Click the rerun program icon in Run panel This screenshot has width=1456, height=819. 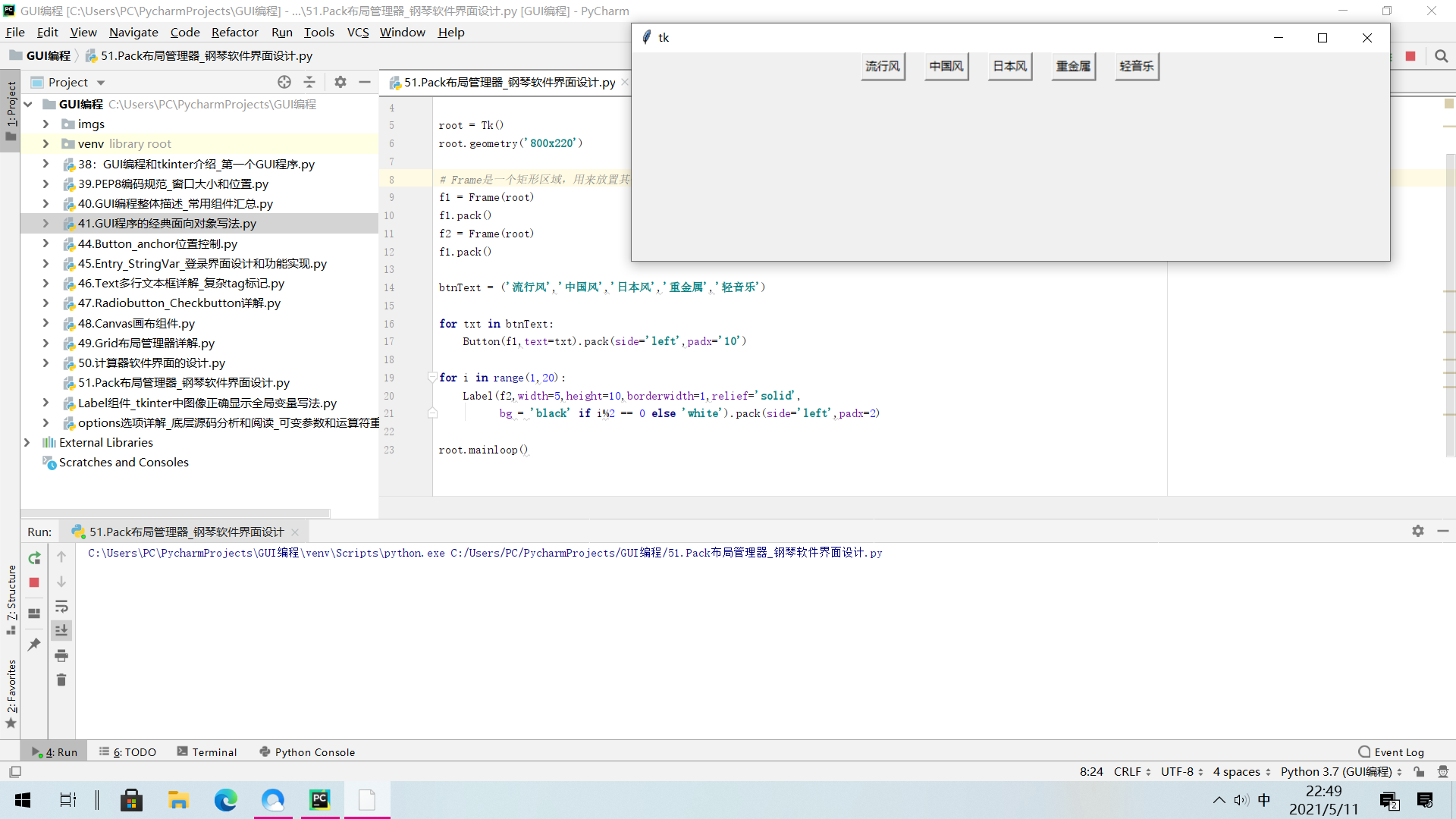34,558
